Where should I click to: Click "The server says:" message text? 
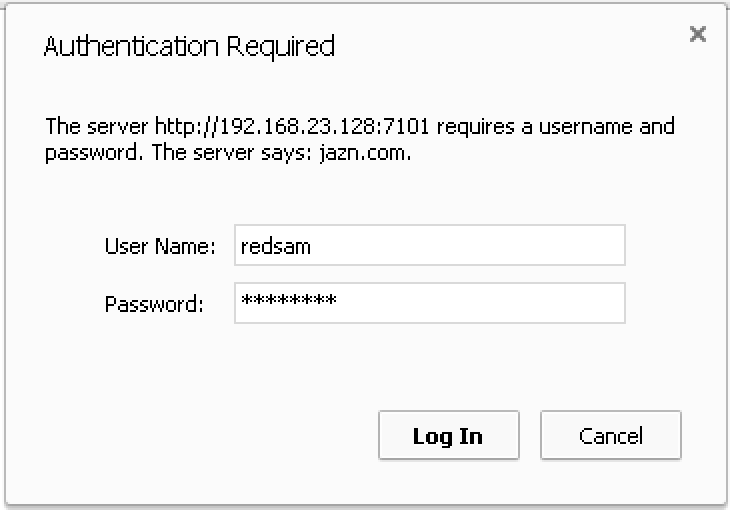(232, 152)
